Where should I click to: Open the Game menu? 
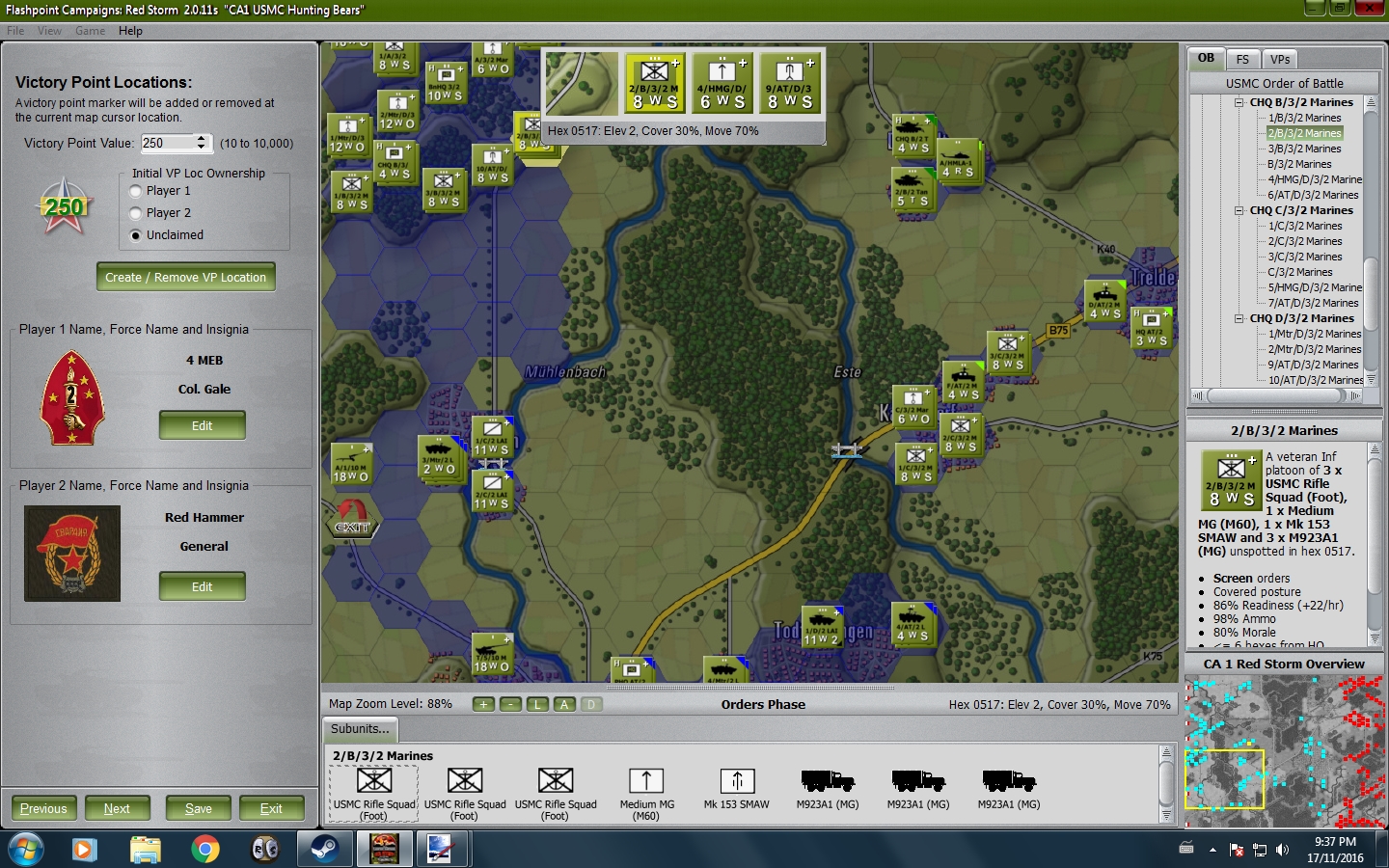point(90,31)
